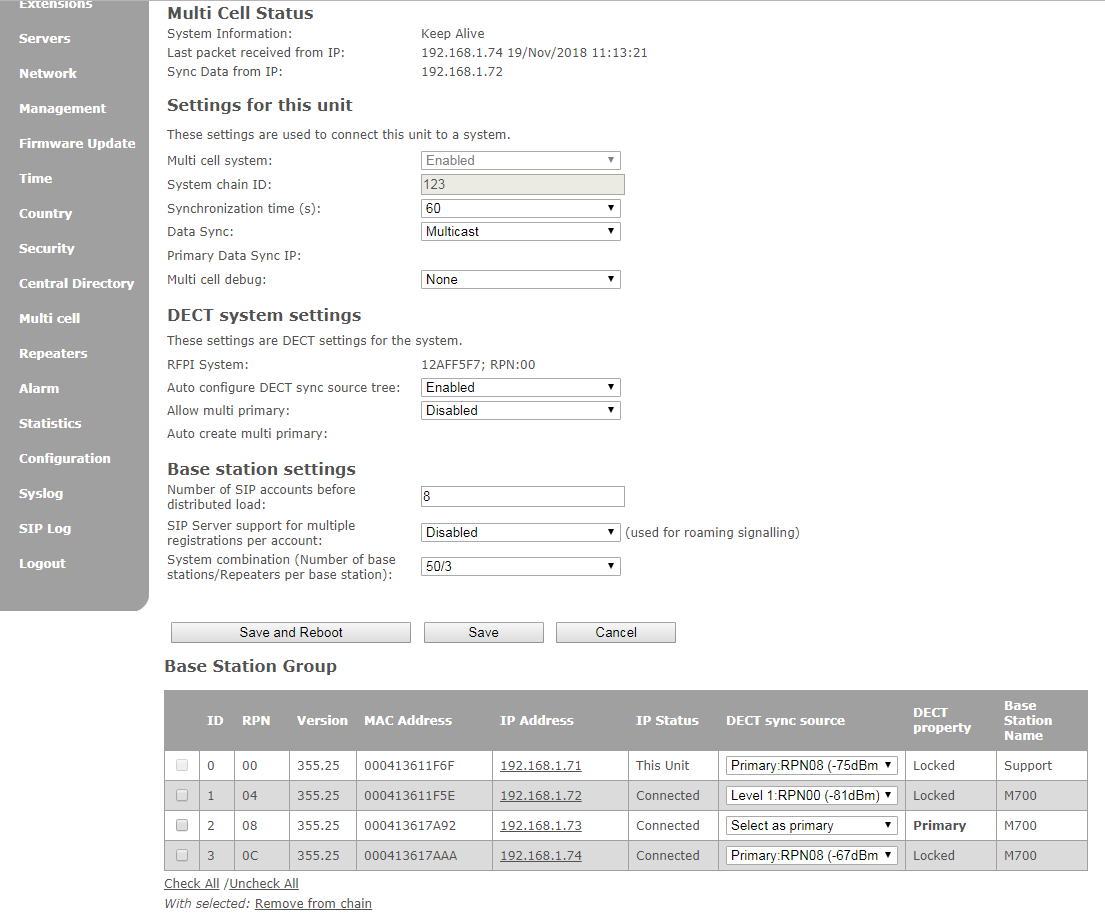
Task: Open SIP Log page
Action: (x=45, y=529)
